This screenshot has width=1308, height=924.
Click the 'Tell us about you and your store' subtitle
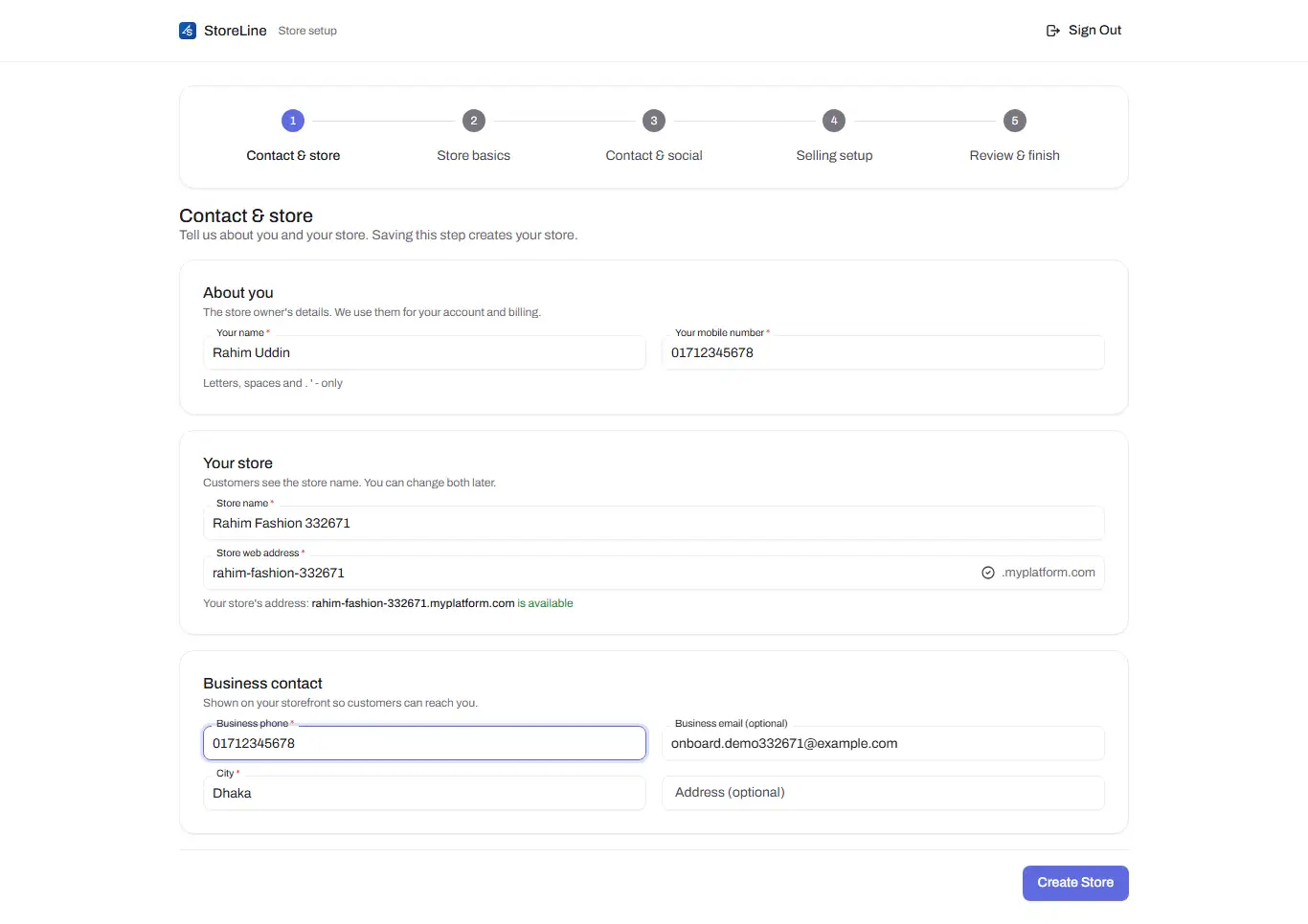378,236
